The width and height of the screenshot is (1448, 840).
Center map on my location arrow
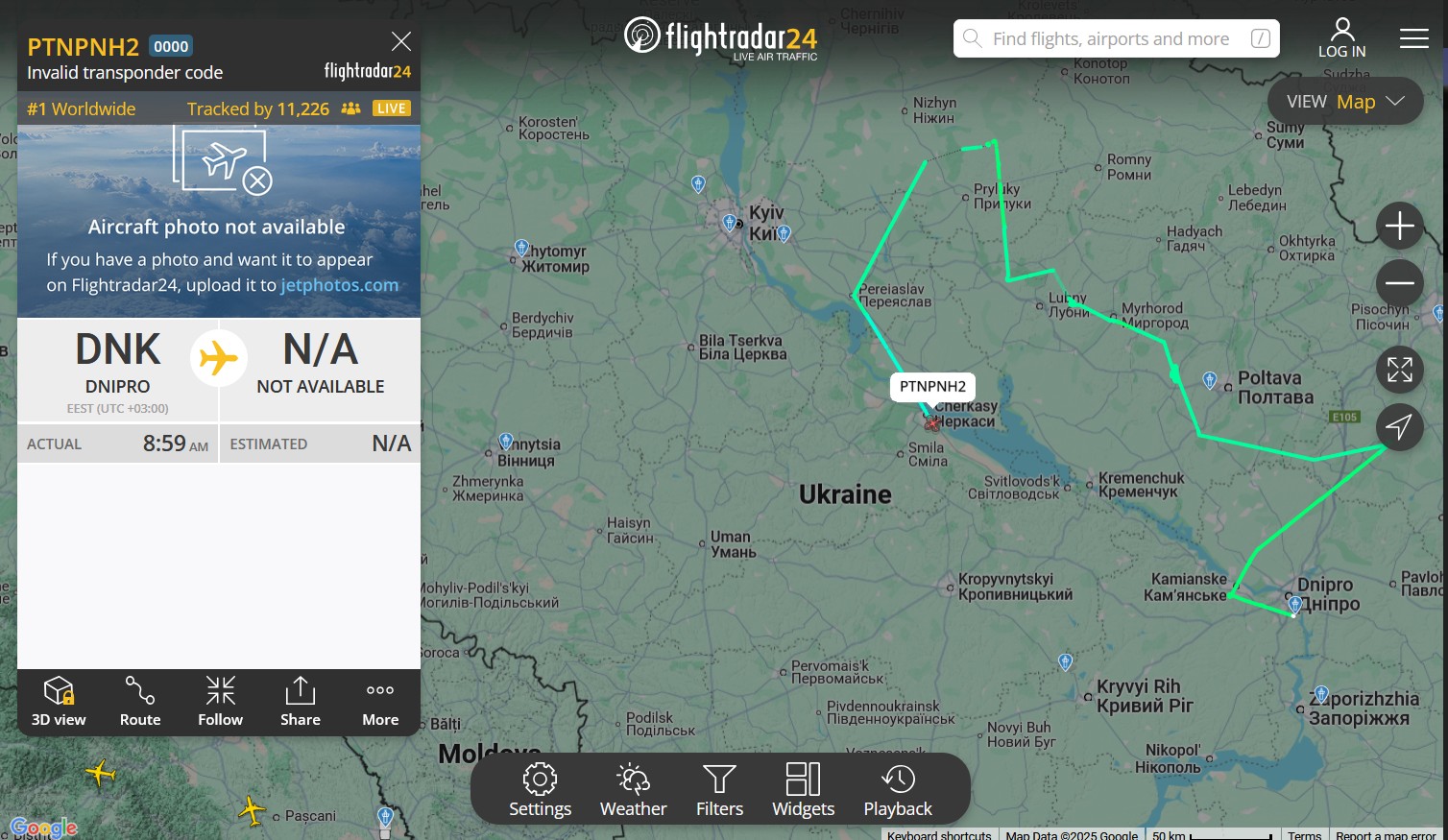(1400, 426)
